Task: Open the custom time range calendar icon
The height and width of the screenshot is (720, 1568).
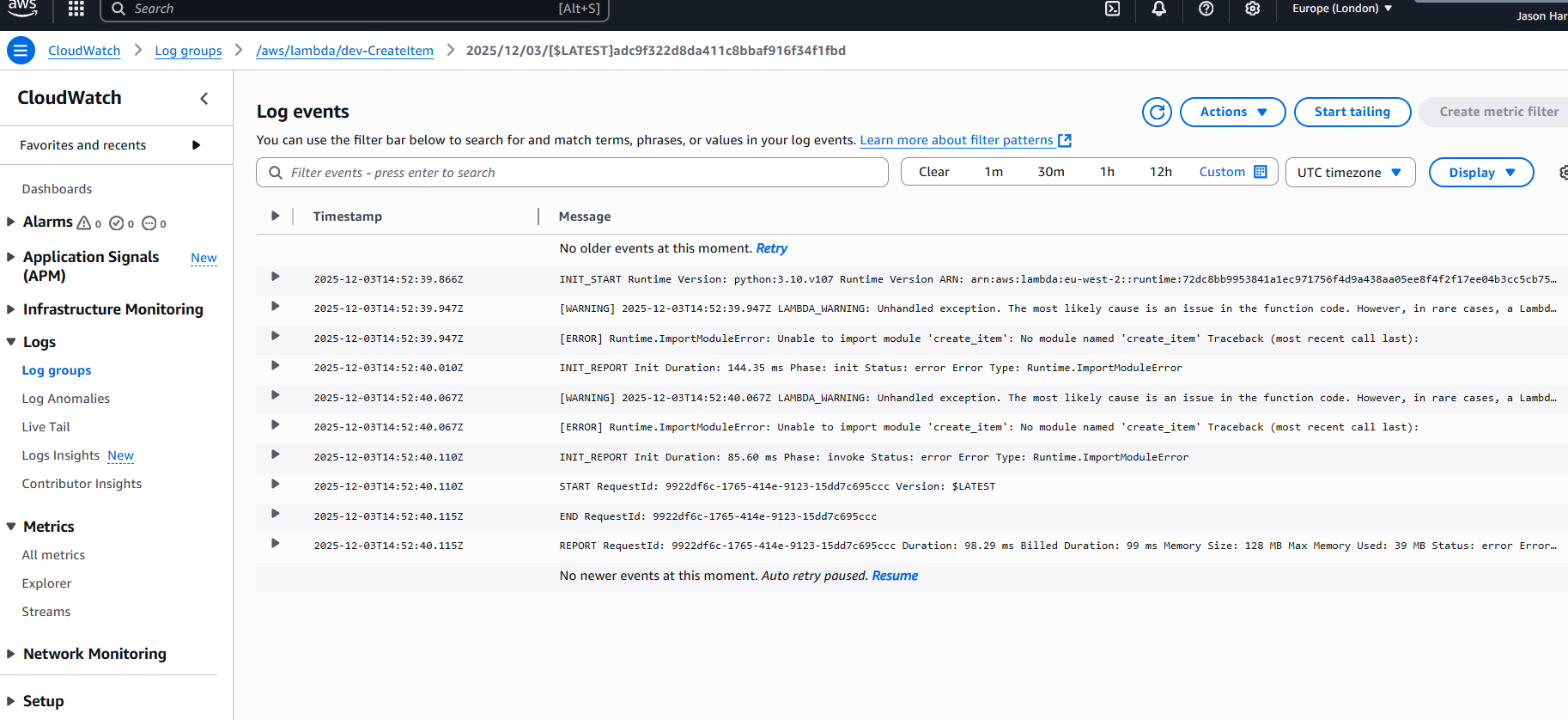Action: click(x=1261, y=172)
